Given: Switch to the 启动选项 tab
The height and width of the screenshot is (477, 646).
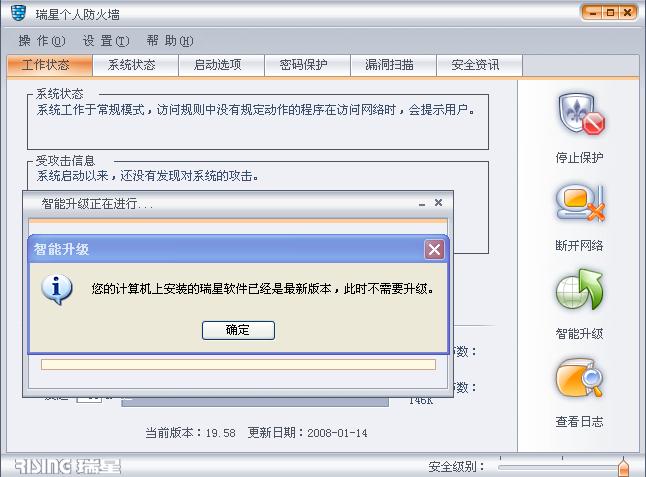Looking at the screenshot, I should (221, 65).
